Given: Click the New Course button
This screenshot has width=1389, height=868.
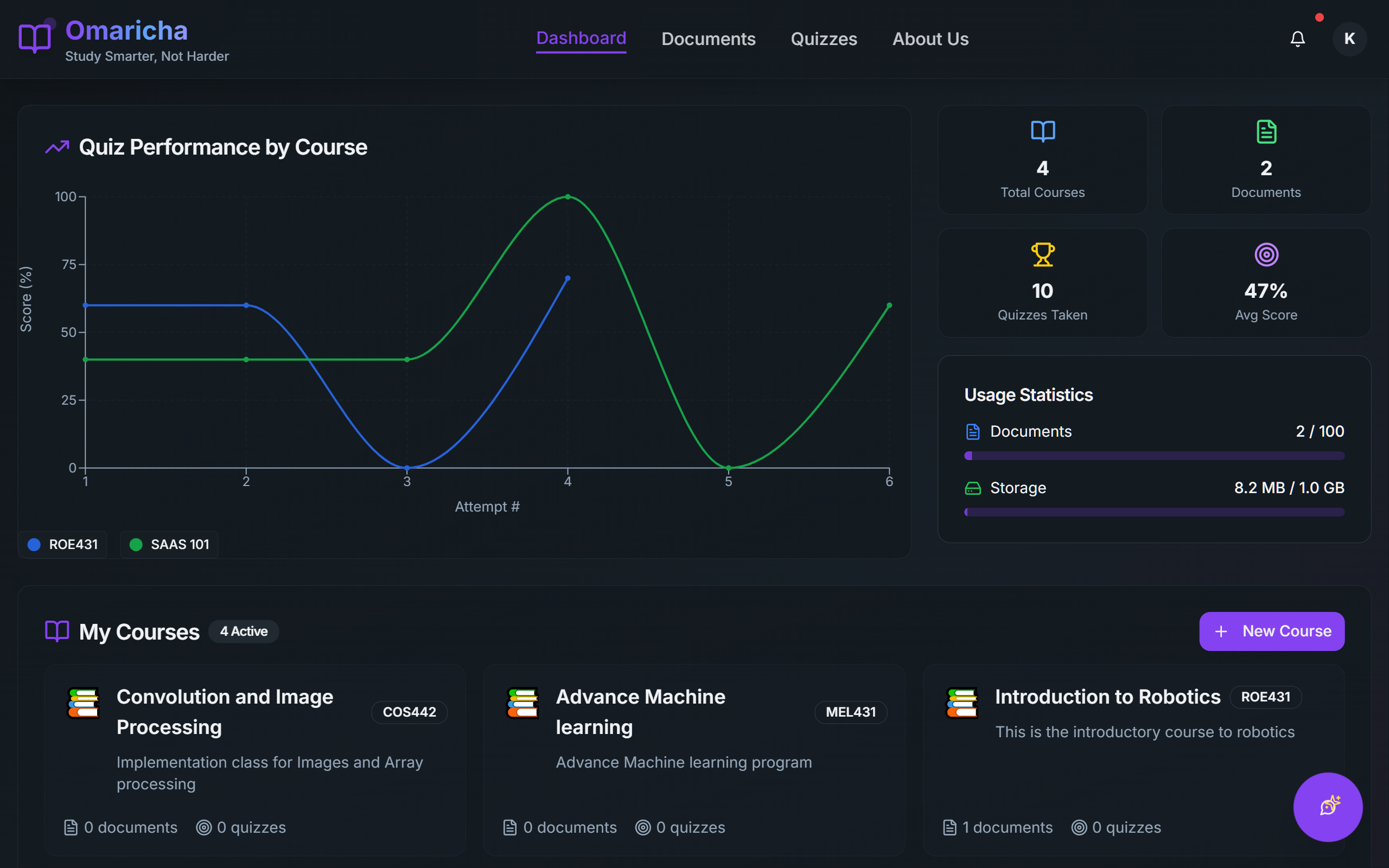Looking at the screenshot, I should pos(1271,631).
